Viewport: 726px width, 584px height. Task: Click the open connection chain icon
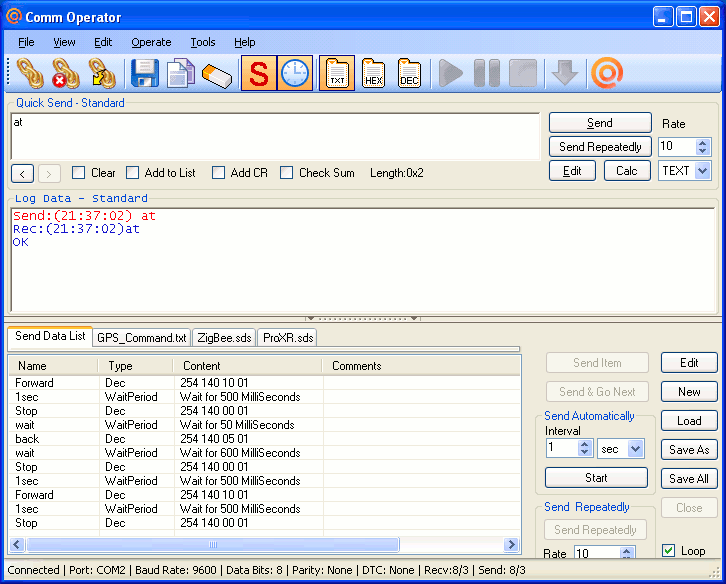click(30, 73)
